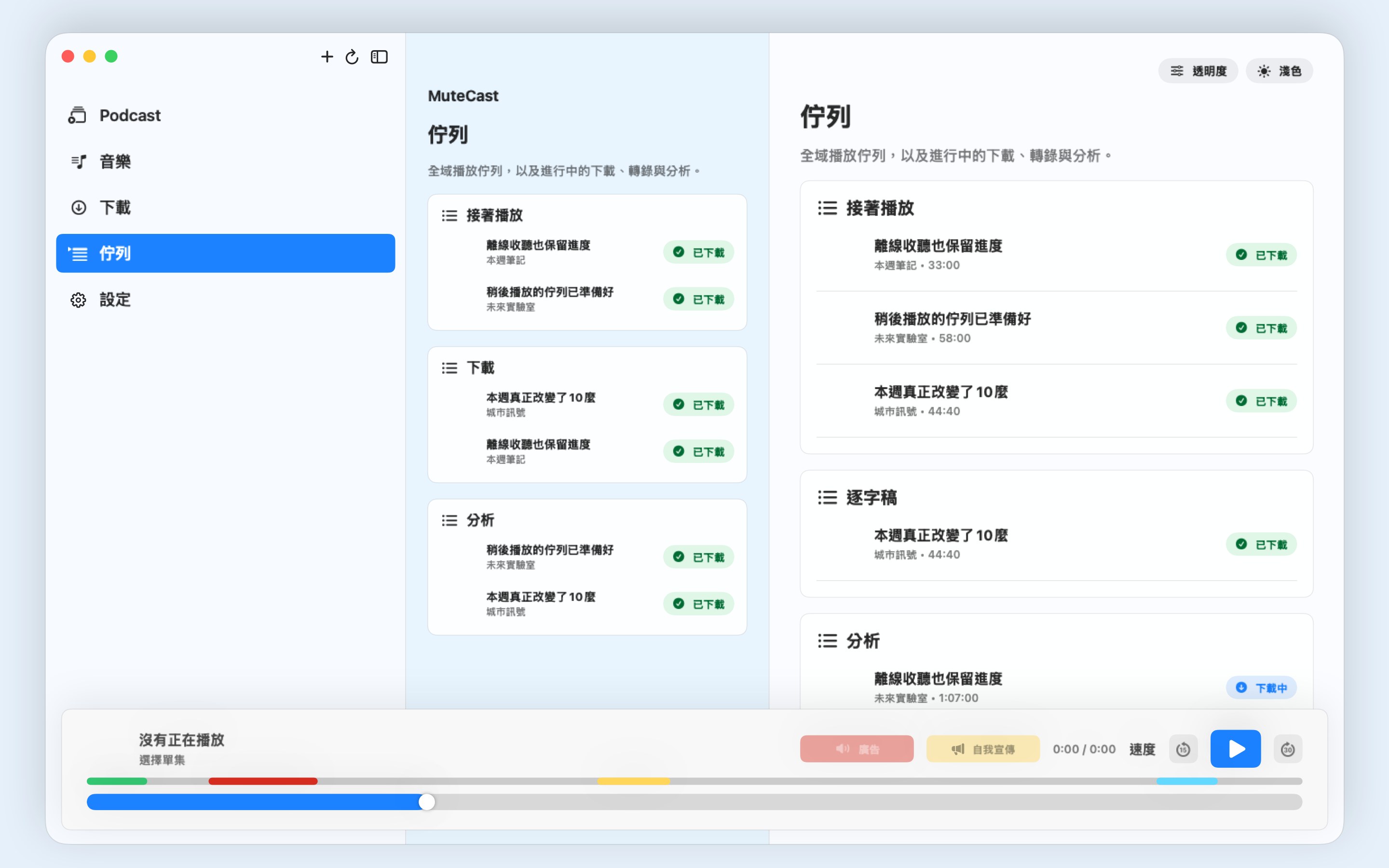The width and height of the screenshot is (1389, 868).
Task: Click the yellow segment on timeline
Action: (634, 781)
